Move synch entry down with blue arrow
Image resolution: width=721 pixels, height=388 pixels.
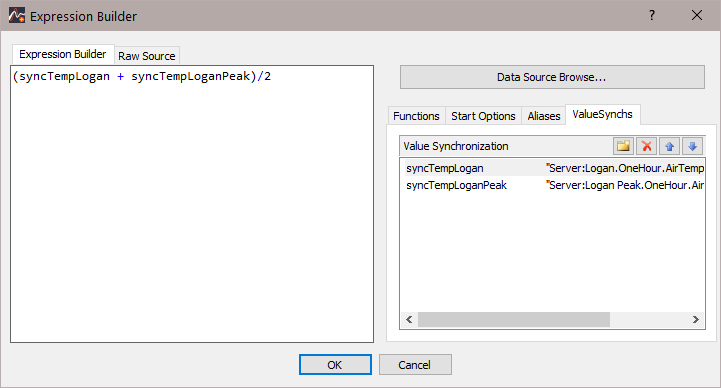(x=692, y=146)
